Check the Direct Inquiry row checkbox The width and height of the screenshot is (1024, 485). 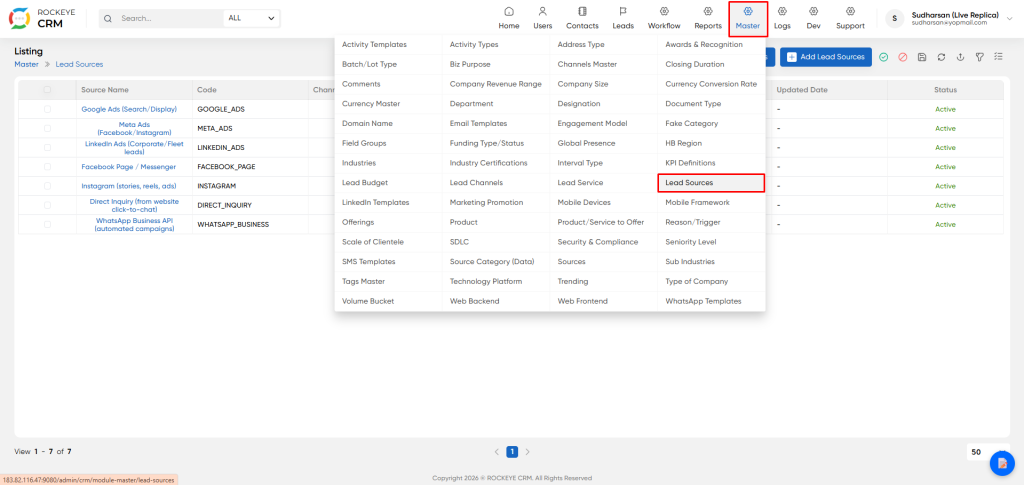(47, 205)
